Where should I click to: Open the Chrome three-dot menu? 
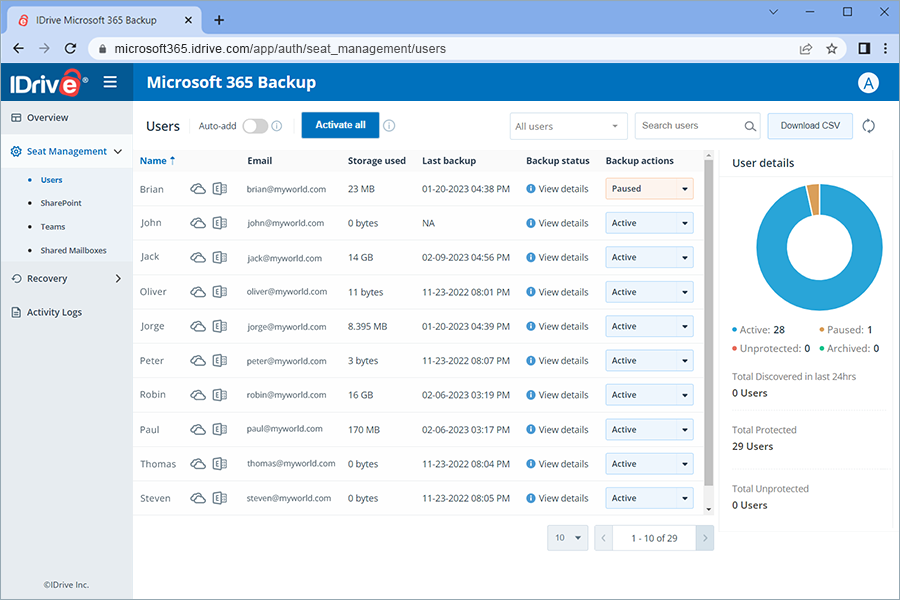(885, 49)
